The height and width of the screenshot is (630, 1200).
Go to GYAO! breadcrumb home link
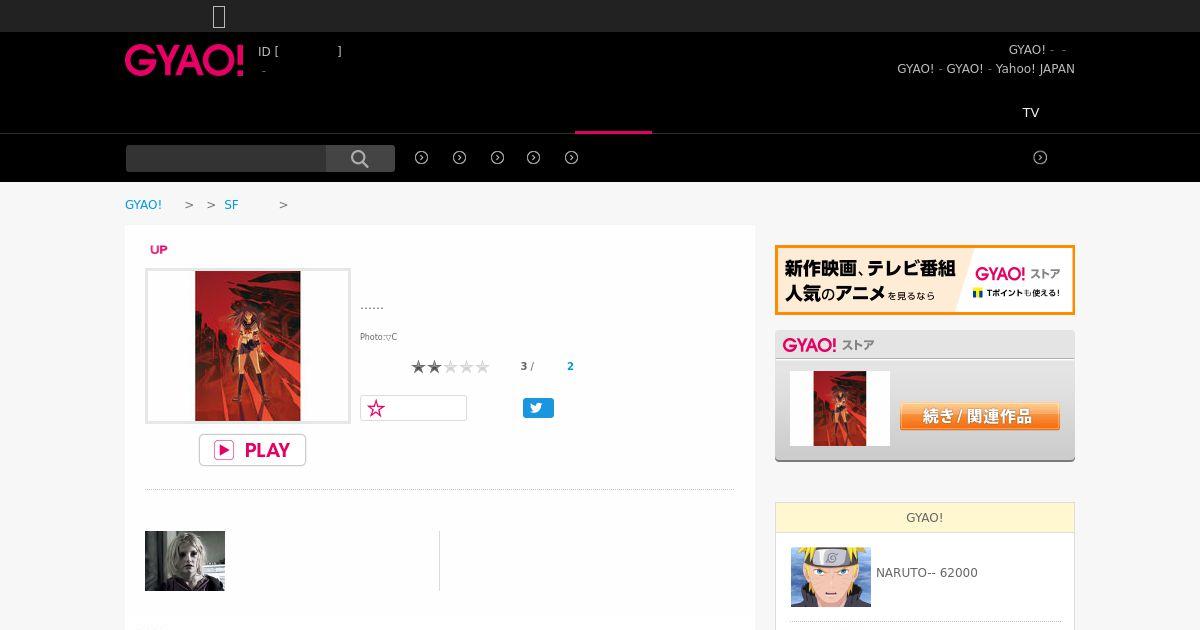coord(143,204)
